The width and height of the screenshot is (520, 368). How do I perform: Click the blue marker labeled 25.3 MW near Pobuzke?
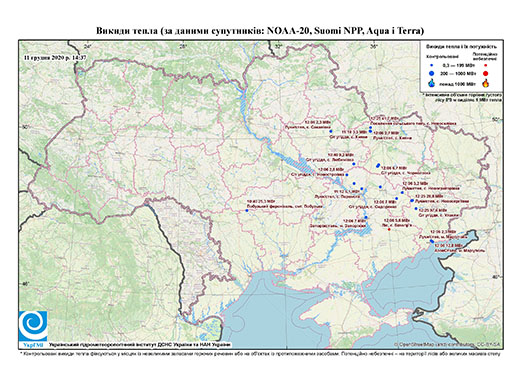[x=247, y=211]
